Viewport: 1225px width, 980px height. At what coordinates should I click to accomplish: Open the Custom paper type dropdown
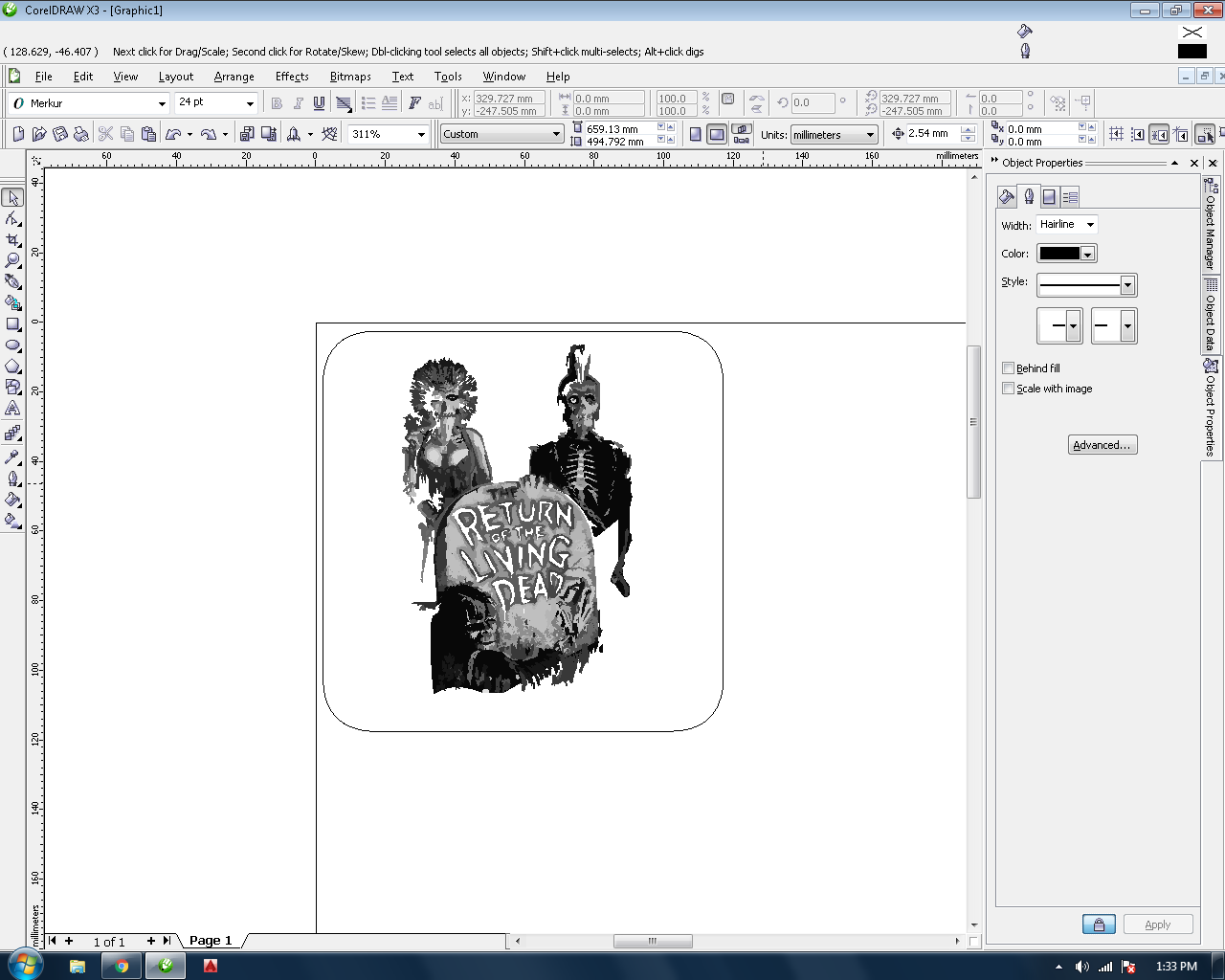[556, 135]
